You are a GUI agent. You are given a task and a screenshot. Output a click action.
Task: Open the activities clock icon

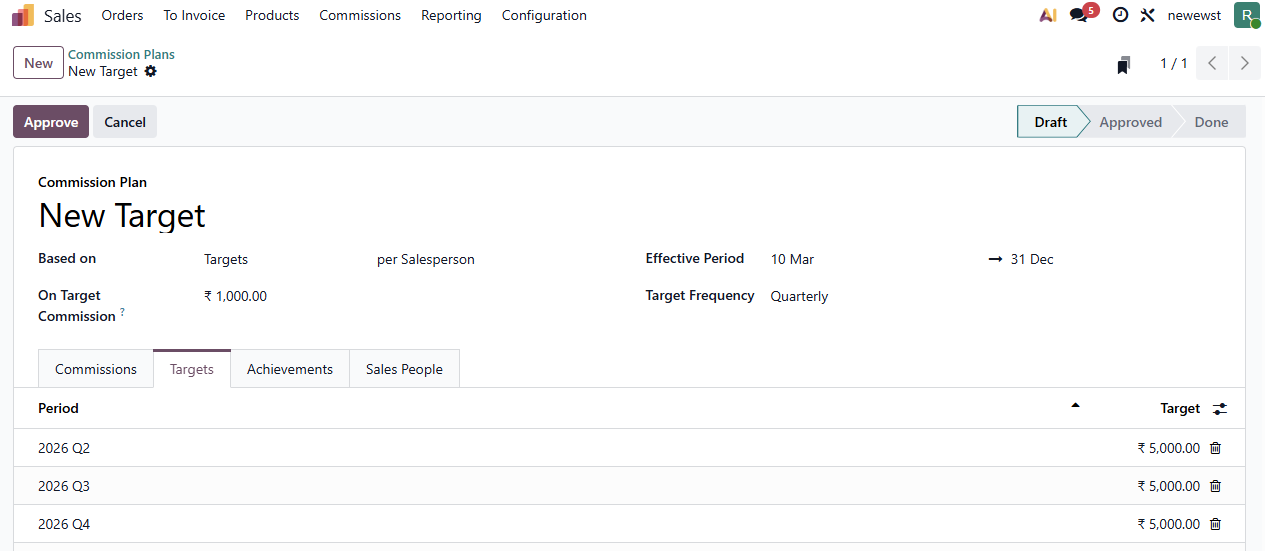(x=1120, y=15)
